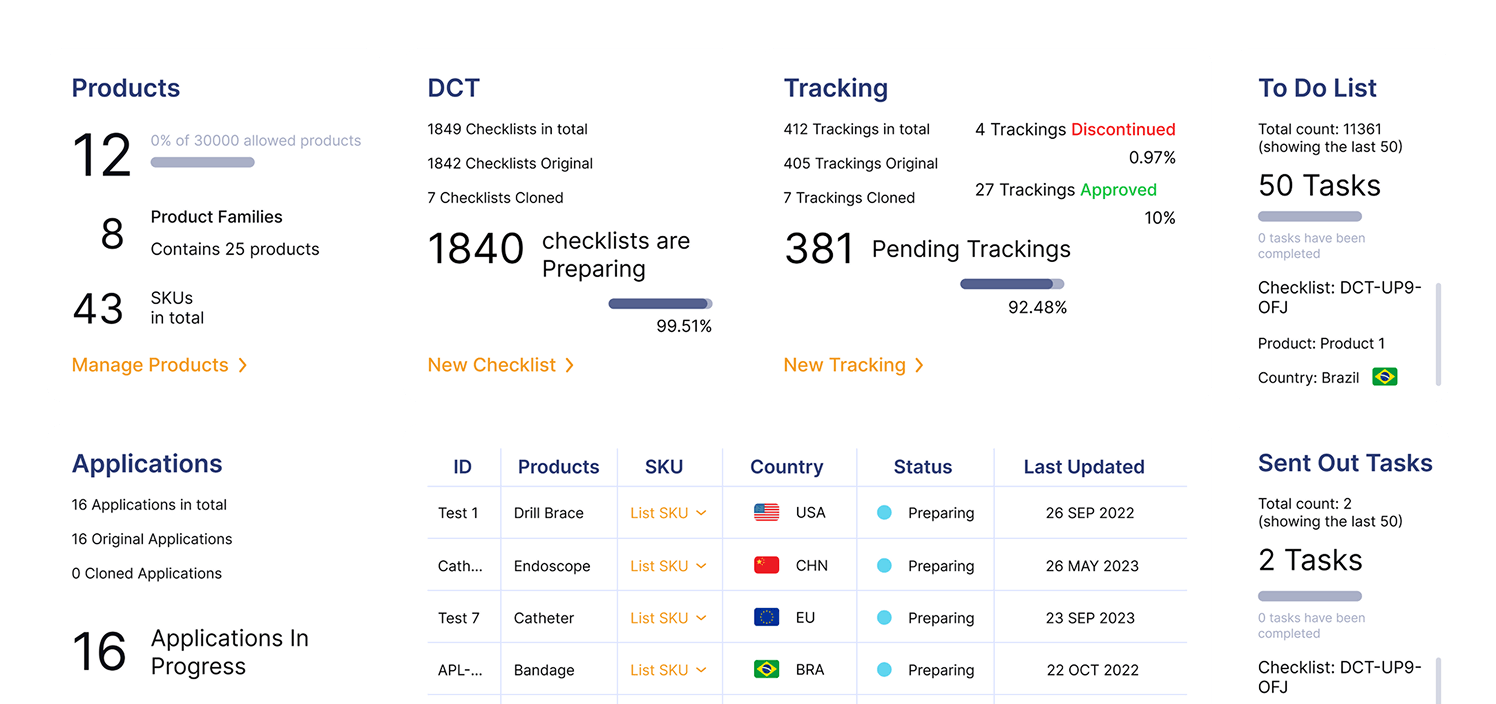Viewport: 1496px width, 704px height.
Task: Sort by Last Updated column header
Action: pos(1083,467)
